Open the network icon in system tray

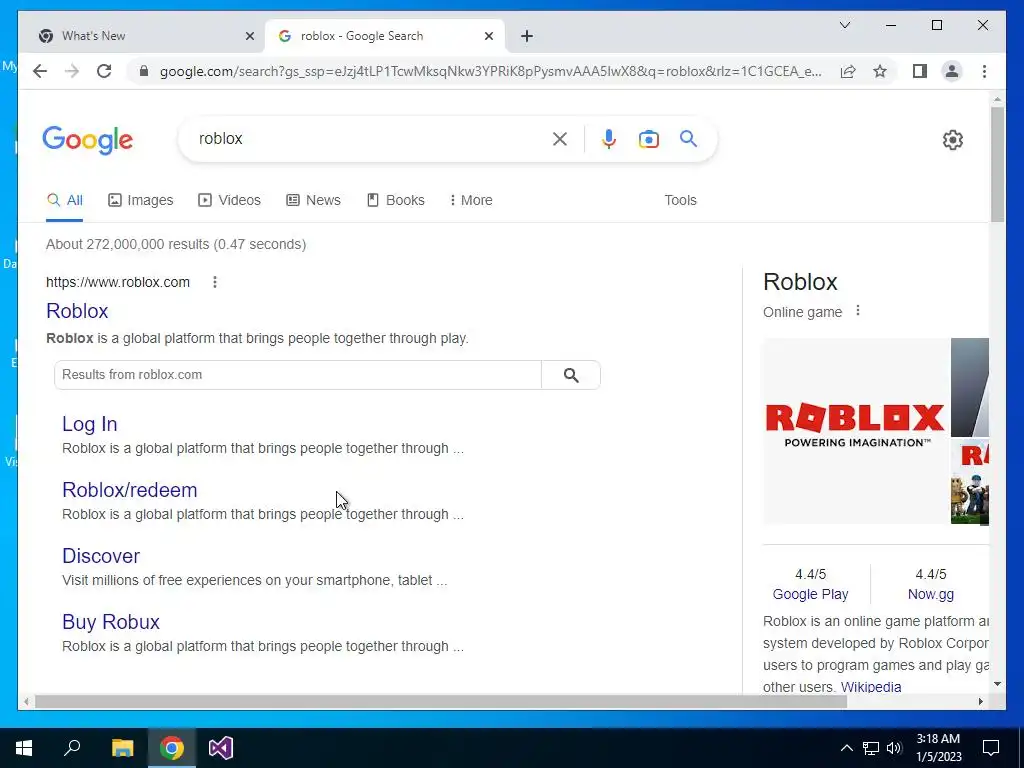coord(871,748)
